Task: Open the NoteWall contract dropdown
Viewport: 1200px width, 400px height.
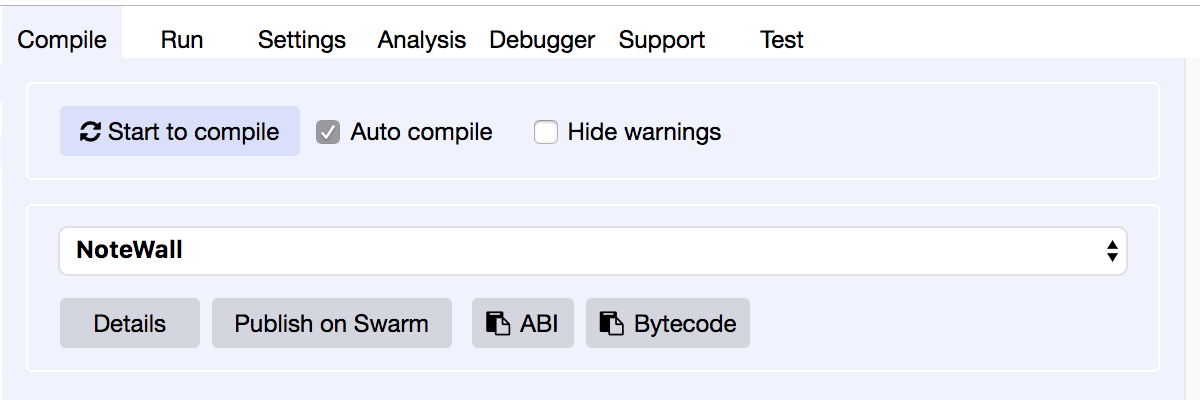Action: tap(593, 250)
